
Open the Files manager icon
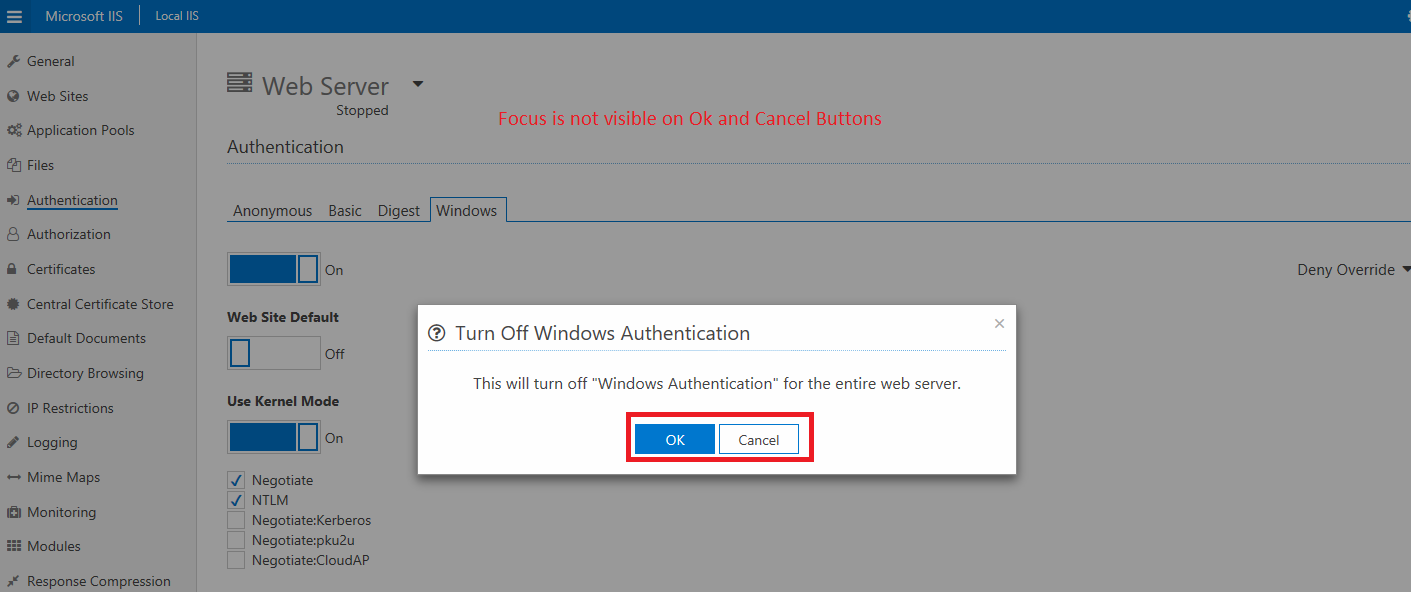coord(16,165)
